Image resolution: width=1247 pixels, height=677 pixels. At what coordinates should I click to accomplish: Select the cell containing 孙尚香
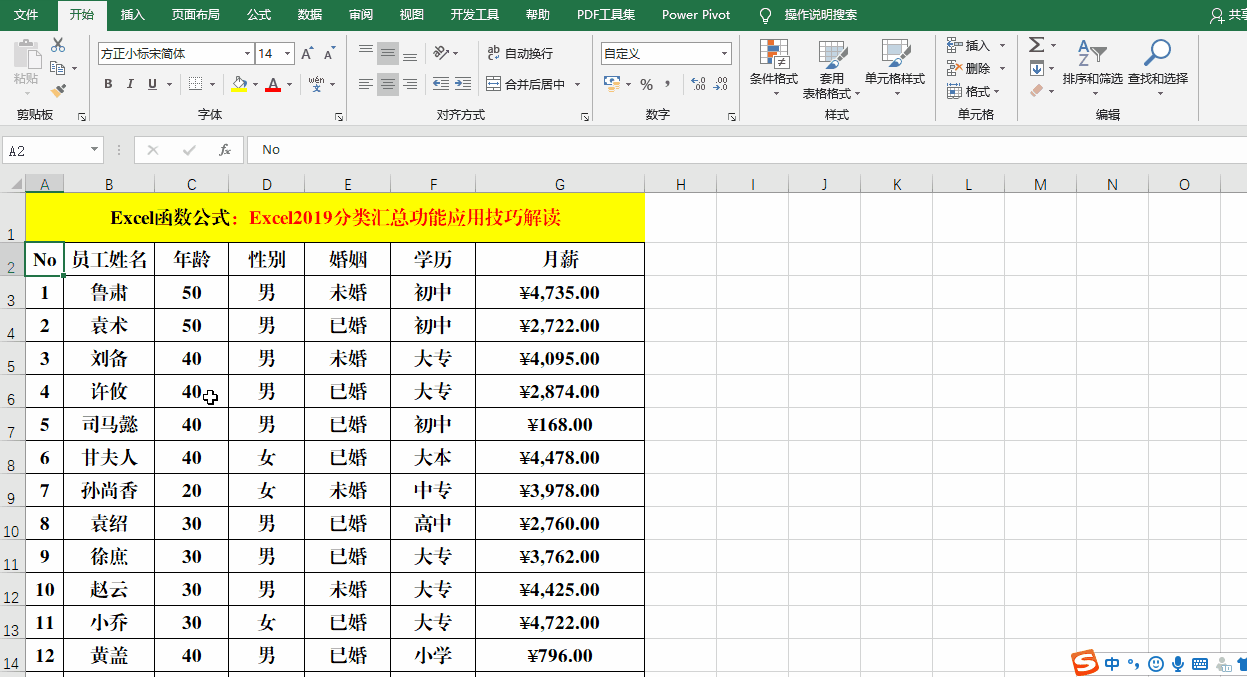109,491
